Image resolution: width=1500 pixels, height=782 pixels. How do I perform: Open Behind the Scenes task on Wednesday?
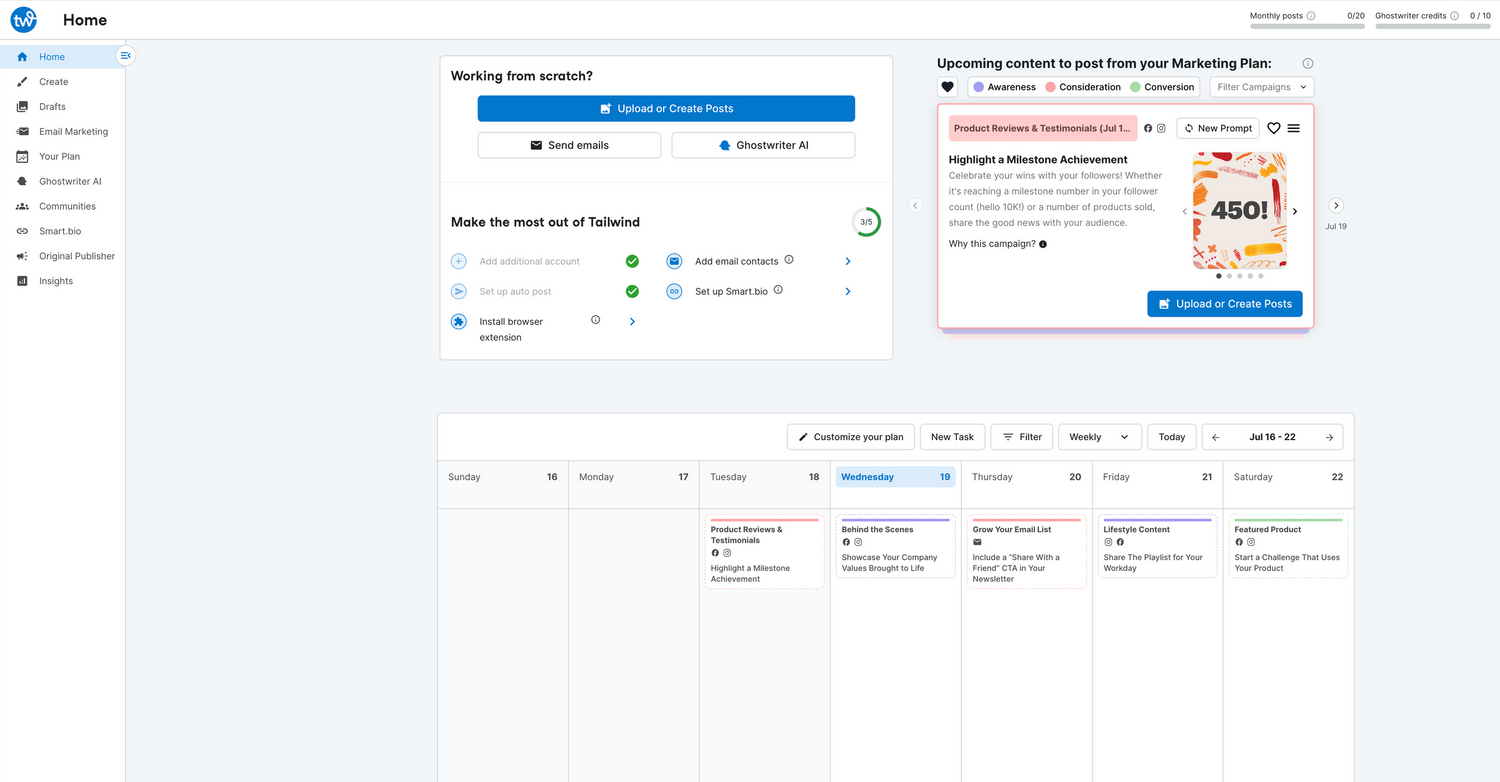(895, 546)
